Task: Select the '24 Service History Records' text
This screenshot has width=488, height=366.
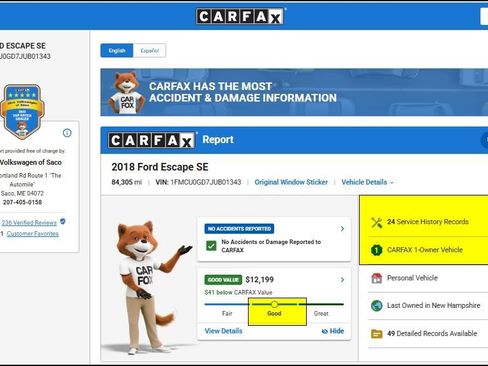Action: pos(428,222)
